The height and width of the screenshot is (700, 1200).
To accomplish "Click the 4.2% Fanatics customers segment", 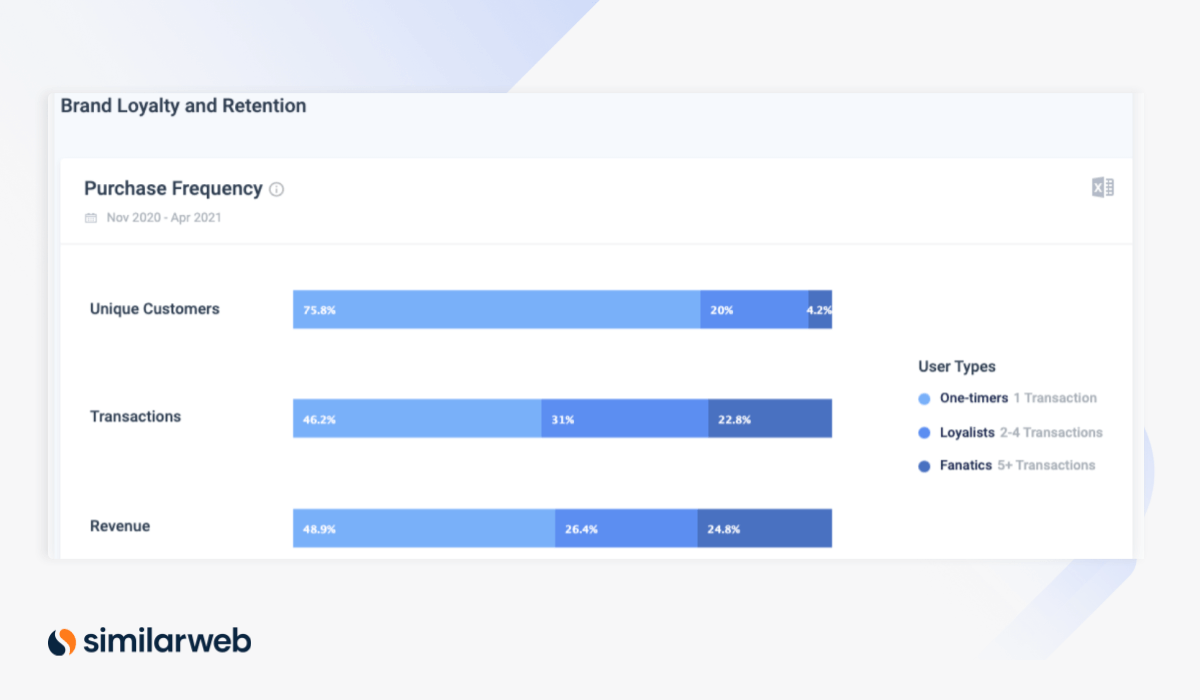I will coord(820,310).
